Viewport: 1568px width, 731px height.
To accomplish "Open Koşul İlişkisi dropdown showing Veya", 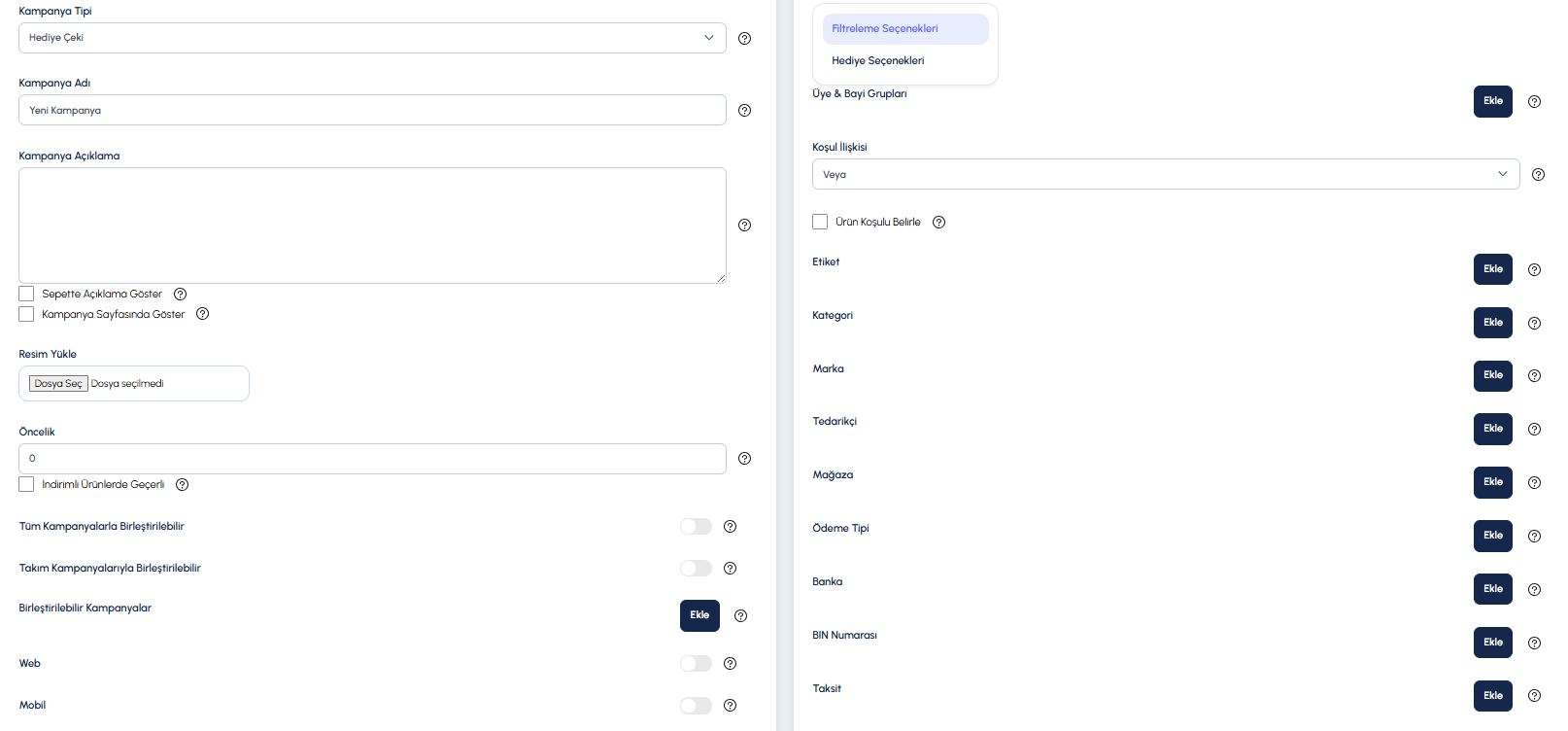I will [x=1166, y=174].
